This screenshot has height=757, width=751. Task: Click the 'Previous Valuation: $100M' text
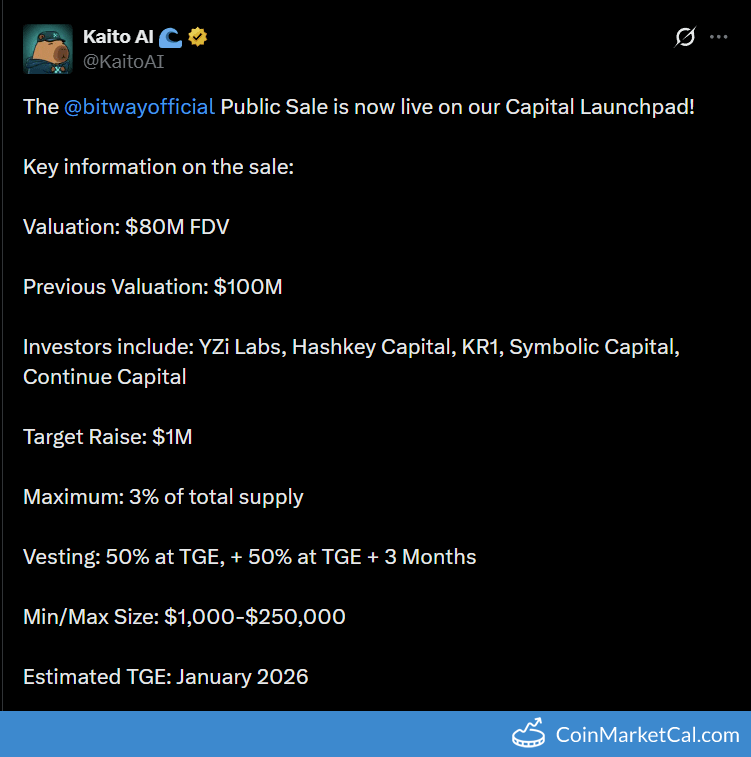pyautogui.click(x=153, y=287)
